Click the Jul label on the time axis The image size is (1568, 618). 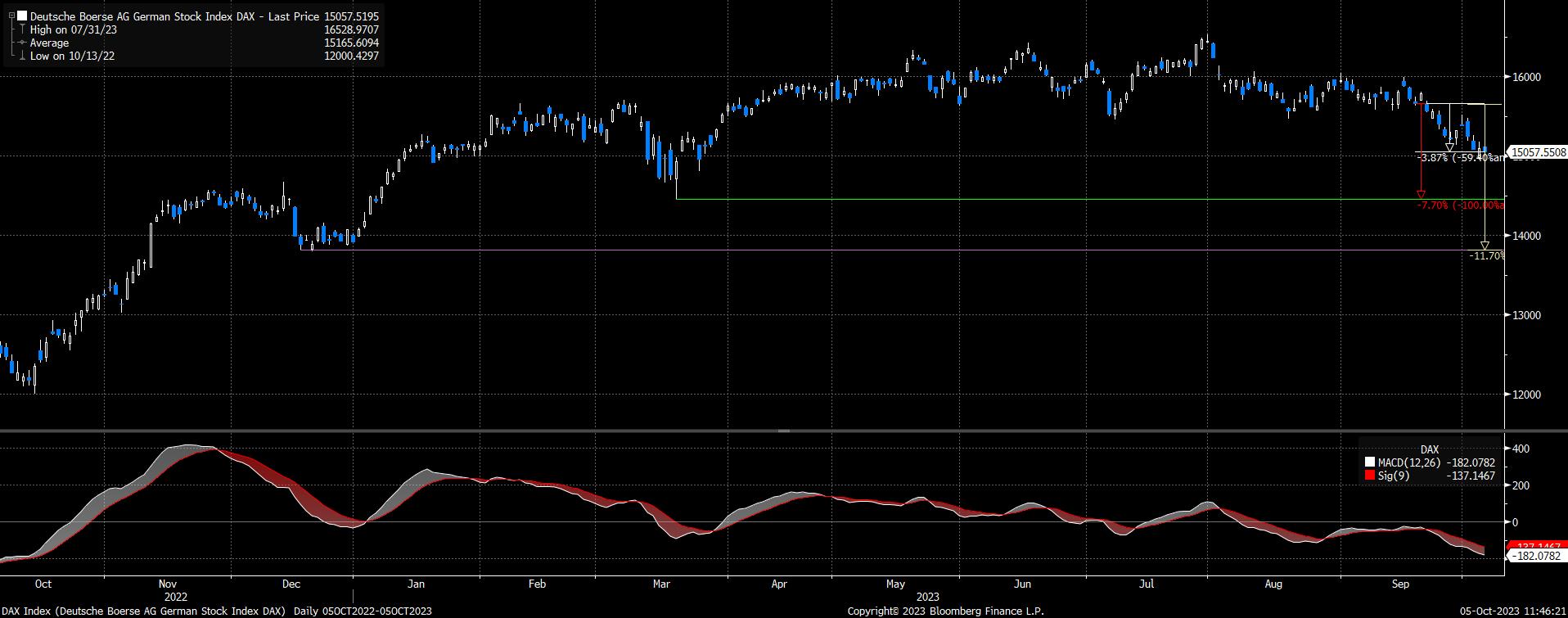[x=1147, y=584]
